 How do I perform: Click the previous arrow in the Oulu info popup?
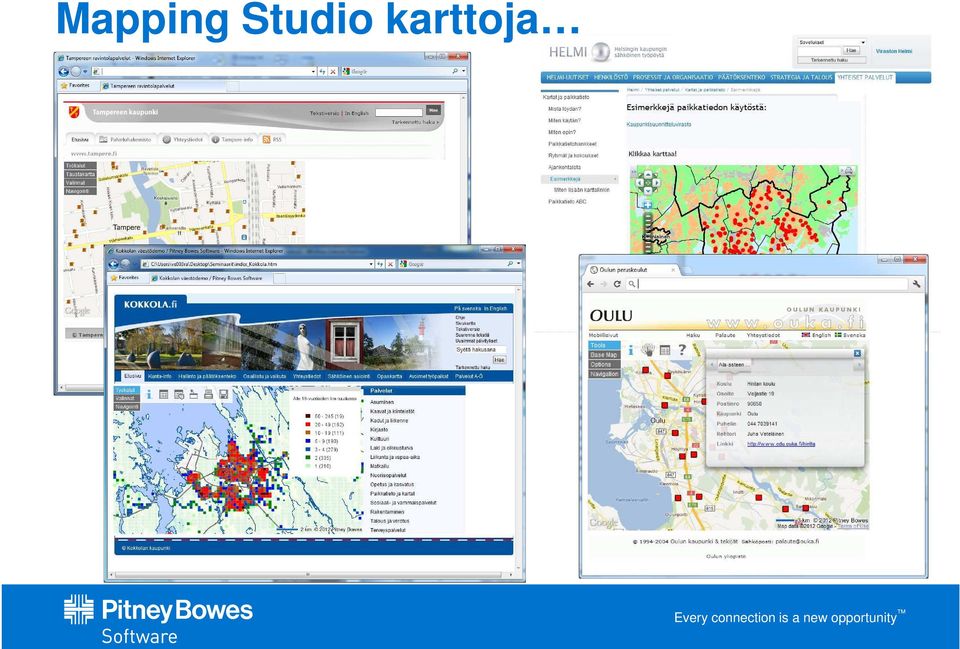[x=712, y=365]
